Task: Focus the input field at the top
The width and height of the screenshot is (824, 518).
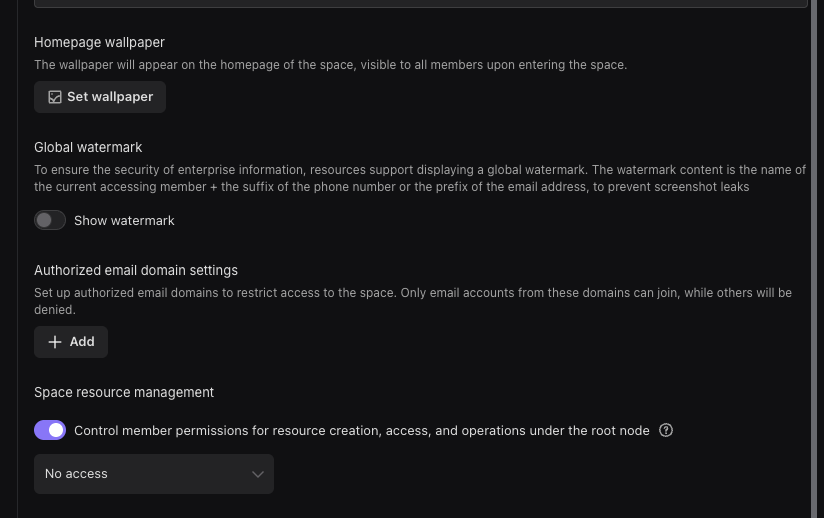Action: 420,3
